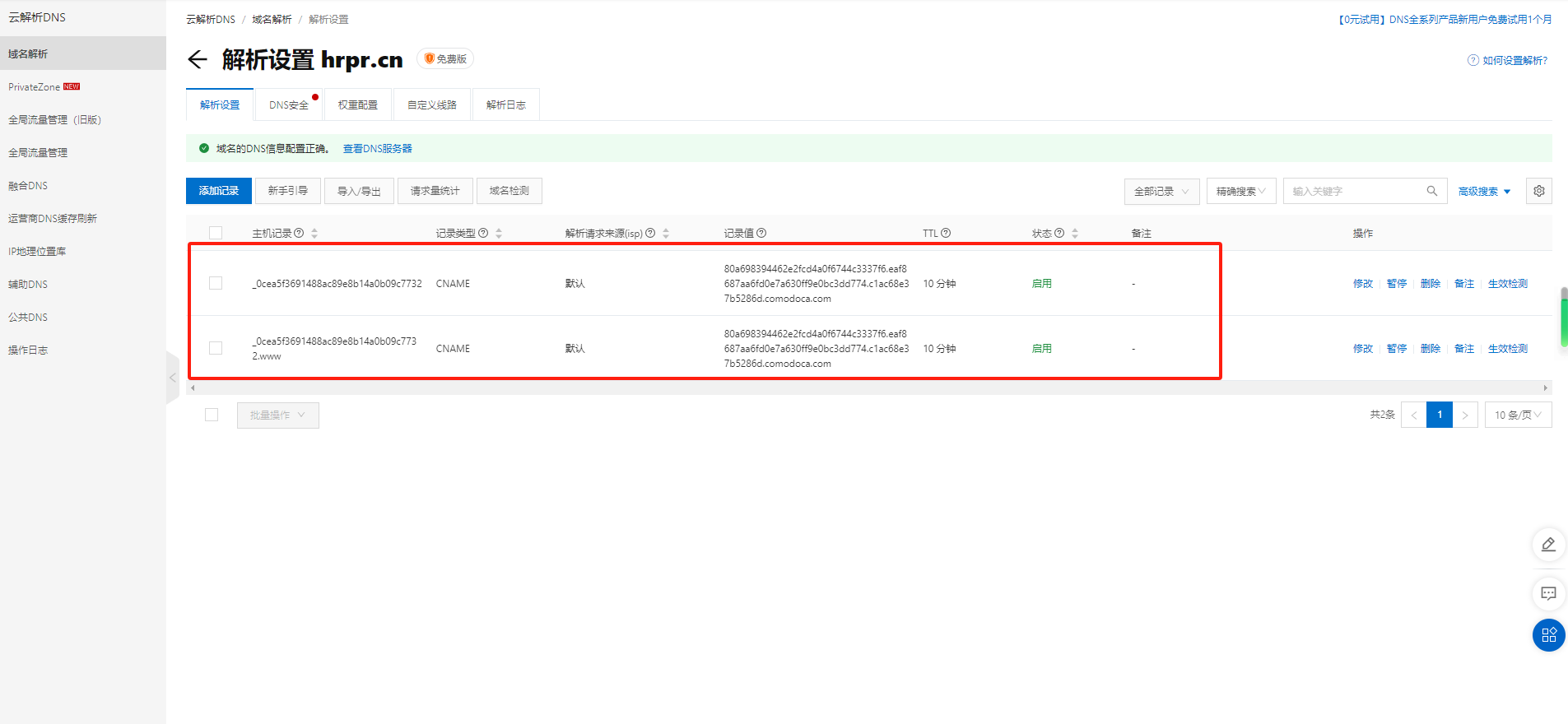The width and height of the screenshot is (1568, 724).
Task: Click the 添加记录 button
Action: tap(219, 191)
